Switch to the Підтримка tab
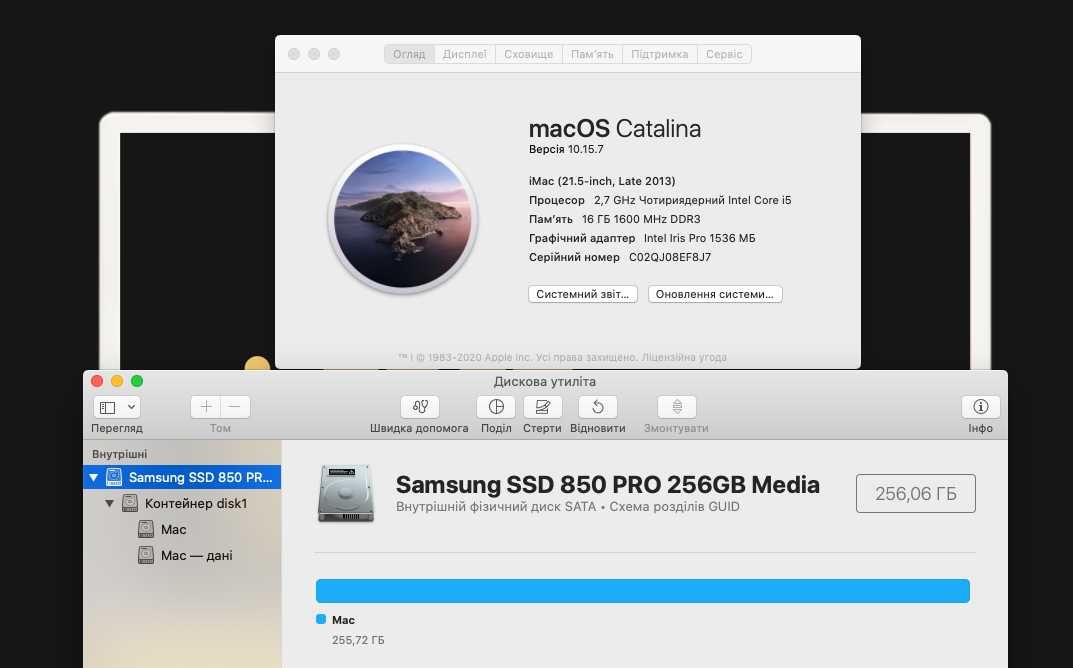The height and width of the screenshot is (668, 1073). [x=660, y=54]
